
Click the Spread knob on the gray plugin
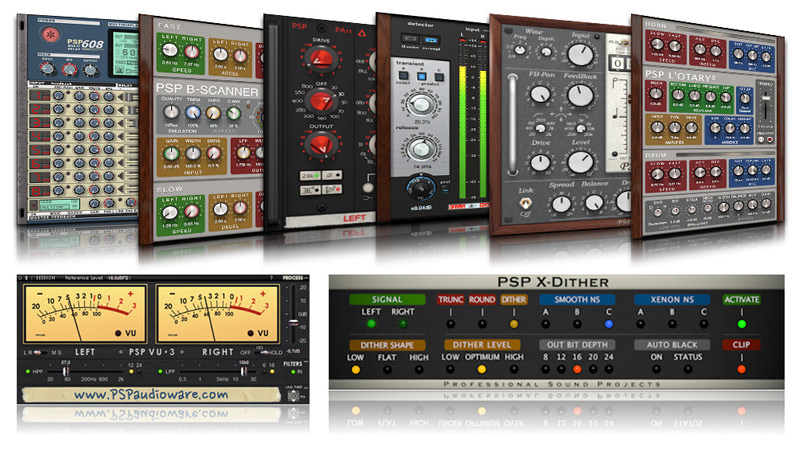pyautogui.click(x=562, y=203)
